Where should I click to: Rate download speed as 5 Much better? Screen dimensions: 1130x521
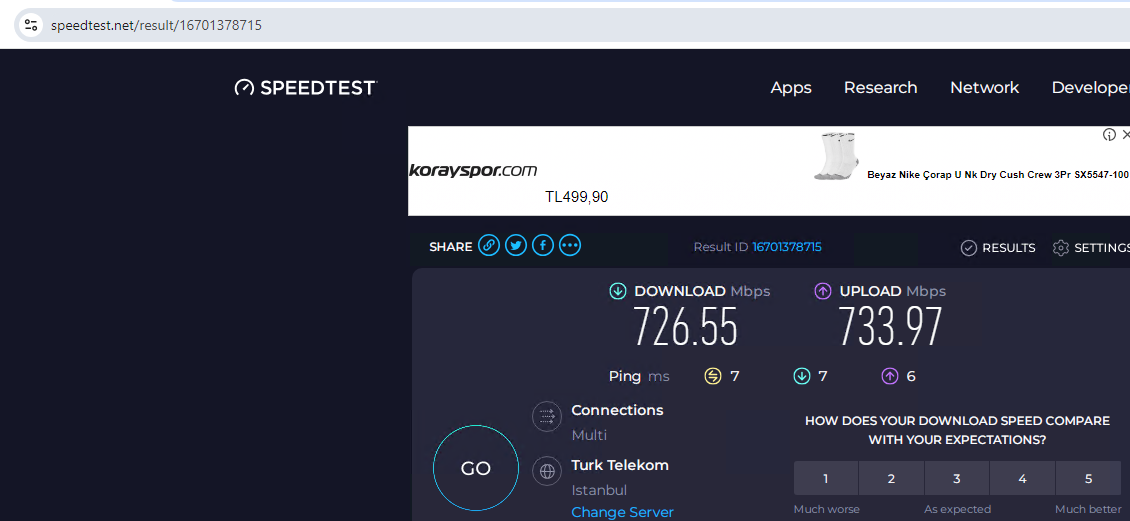pos(1088,478)
